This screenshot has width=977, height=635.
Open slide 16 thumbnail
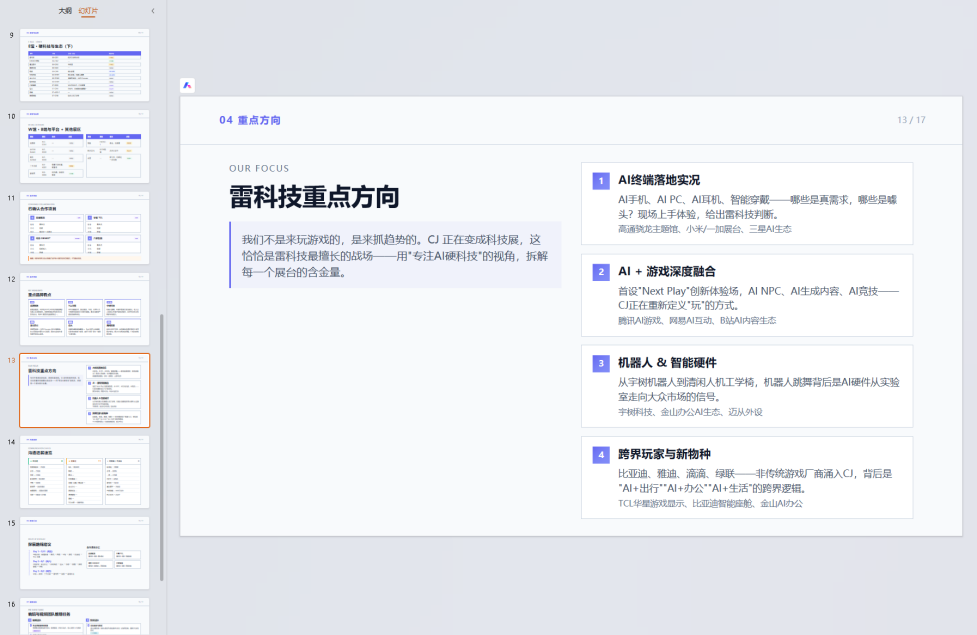(85, 616)
